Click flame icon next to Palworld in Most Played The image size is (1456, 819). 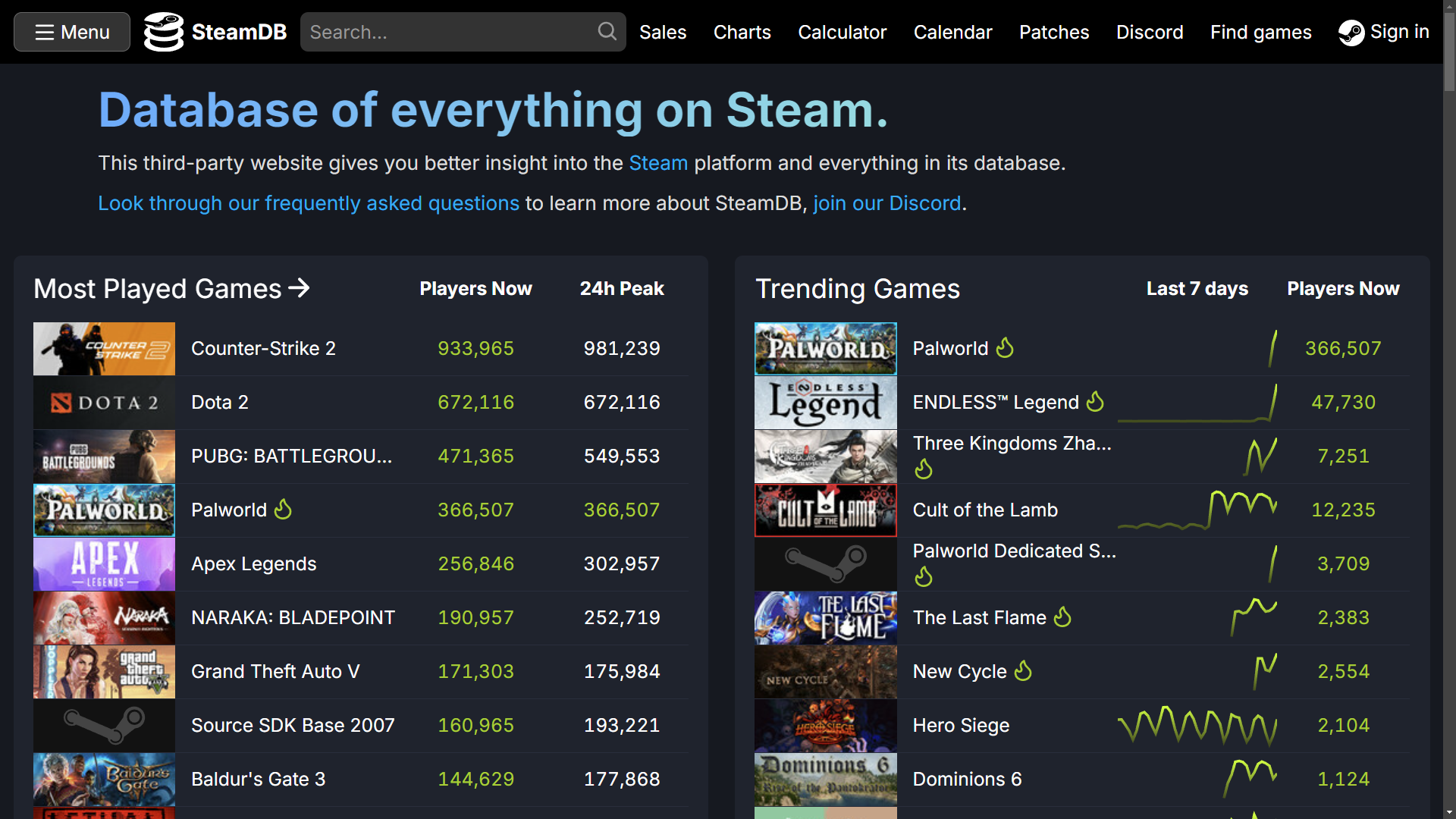(283, 509)
